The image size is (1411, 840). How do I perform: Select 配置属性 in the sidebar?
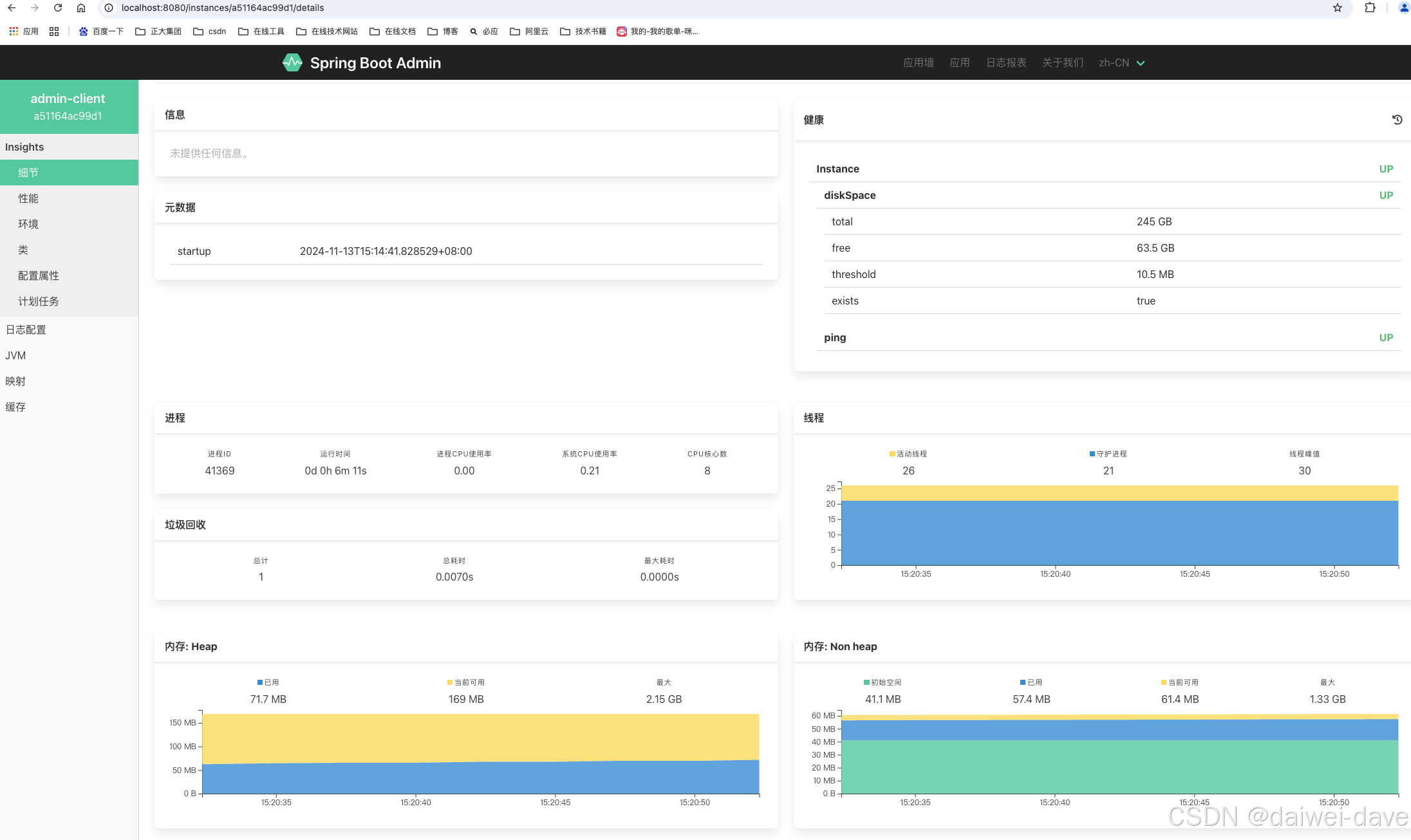point(69,275)
